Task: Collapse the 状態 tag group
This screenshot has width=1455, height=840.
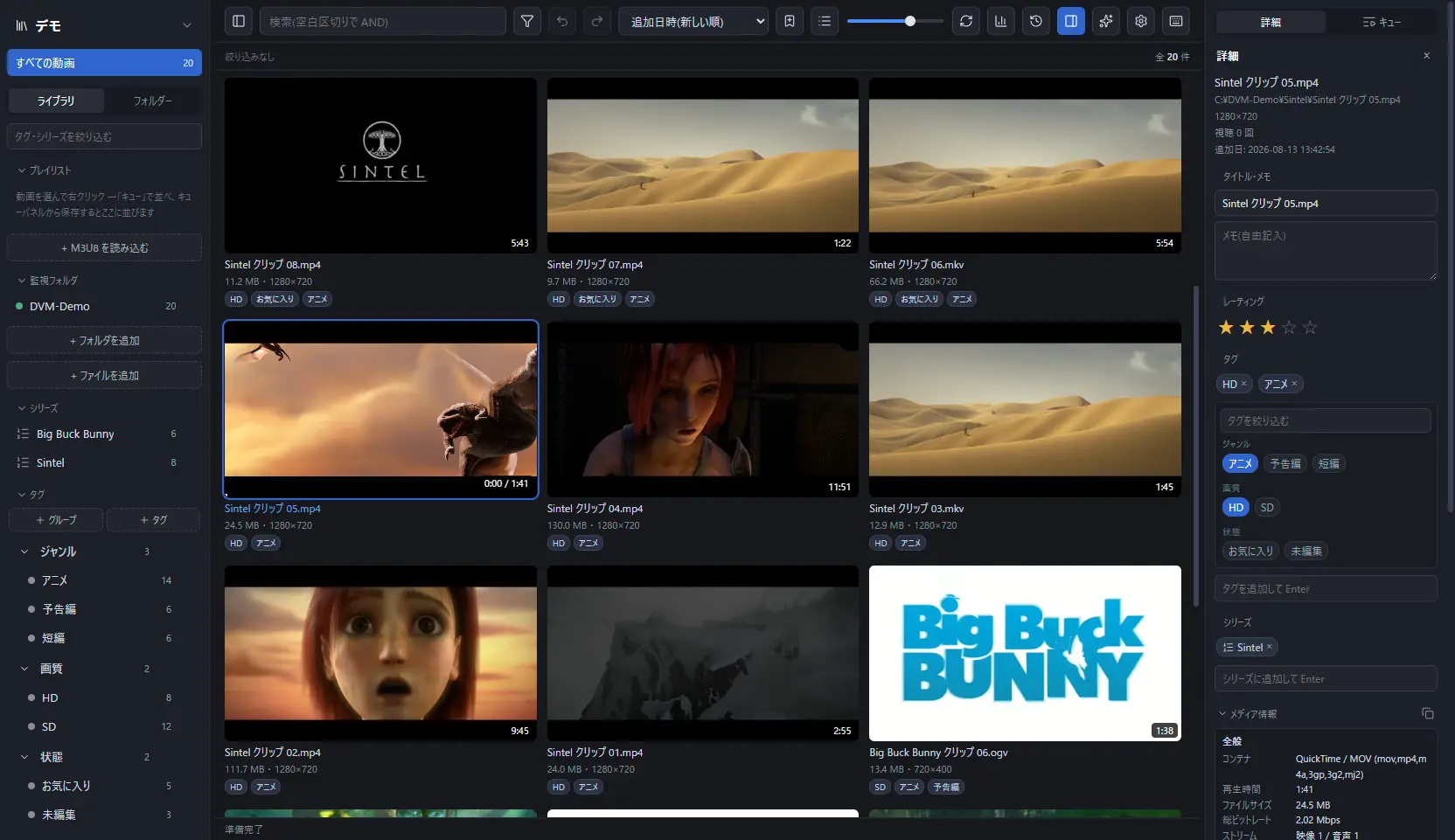Action: (x=24, y=757)
